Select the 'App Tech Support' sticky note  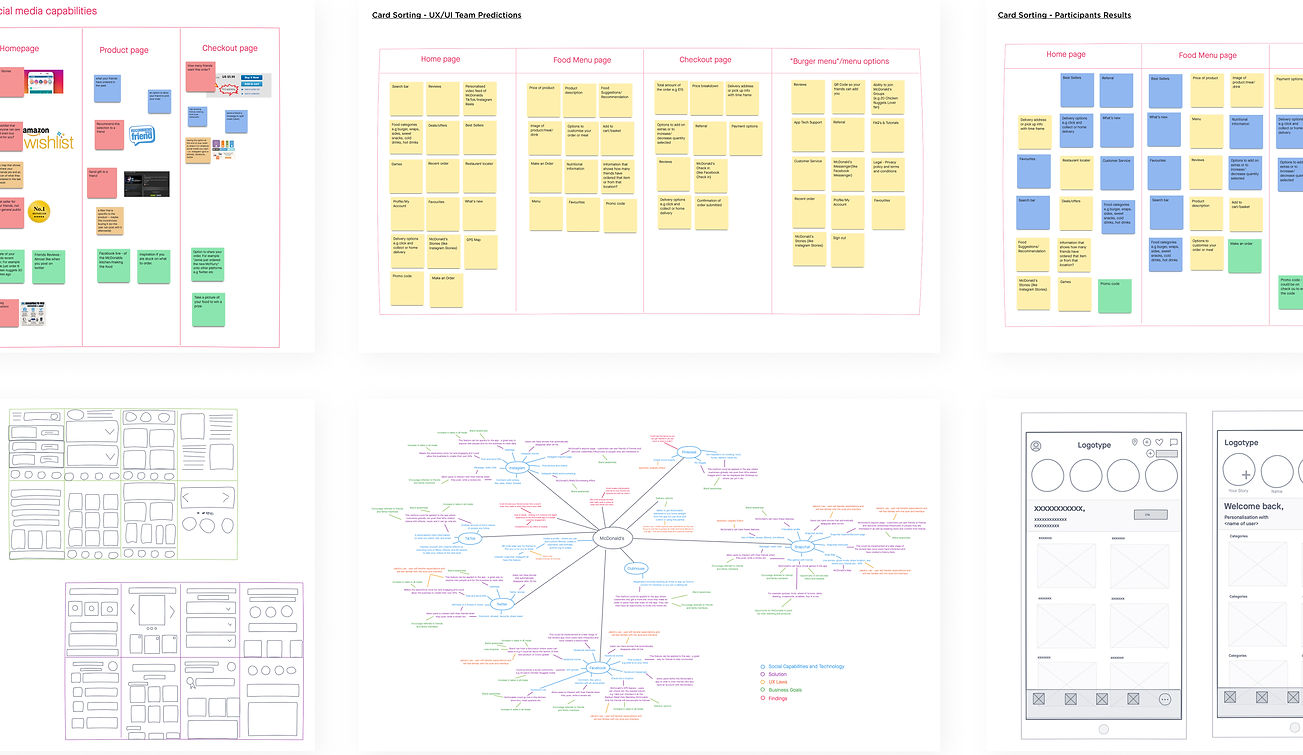(x=808, y=136)
